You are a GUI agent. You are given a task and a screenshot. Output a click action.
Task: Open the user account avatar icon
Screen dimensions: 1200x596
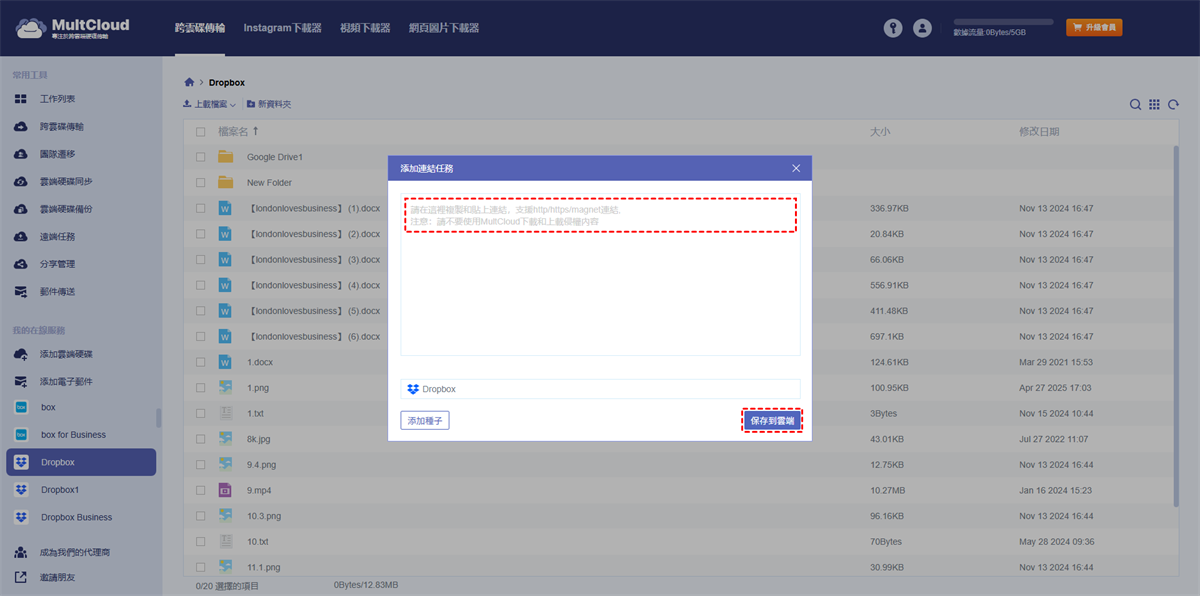click(922, 28)
